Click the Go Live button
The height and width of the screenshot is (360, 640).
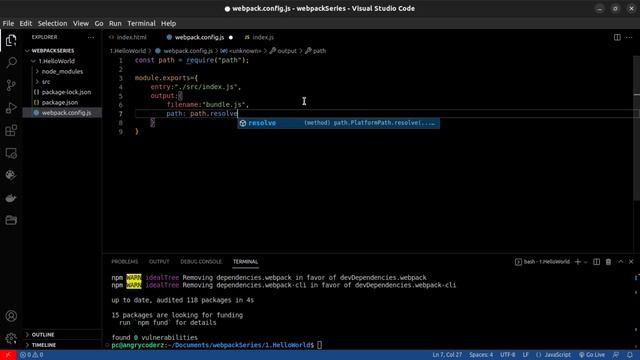(592, 355)
